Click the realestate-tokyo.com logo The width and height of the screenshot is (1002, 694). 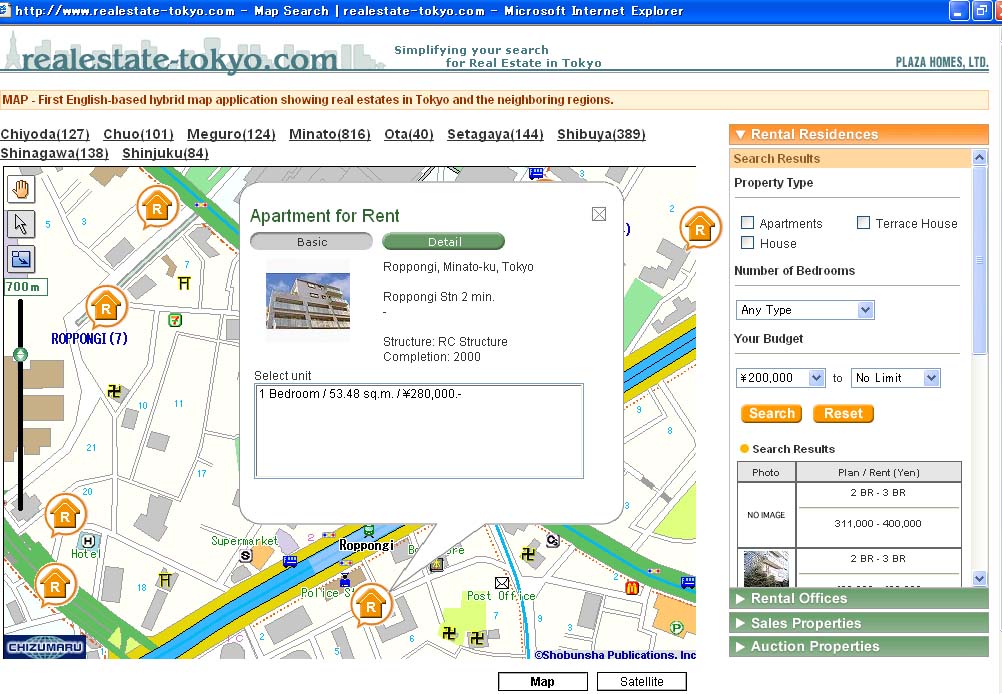(179, 59)
